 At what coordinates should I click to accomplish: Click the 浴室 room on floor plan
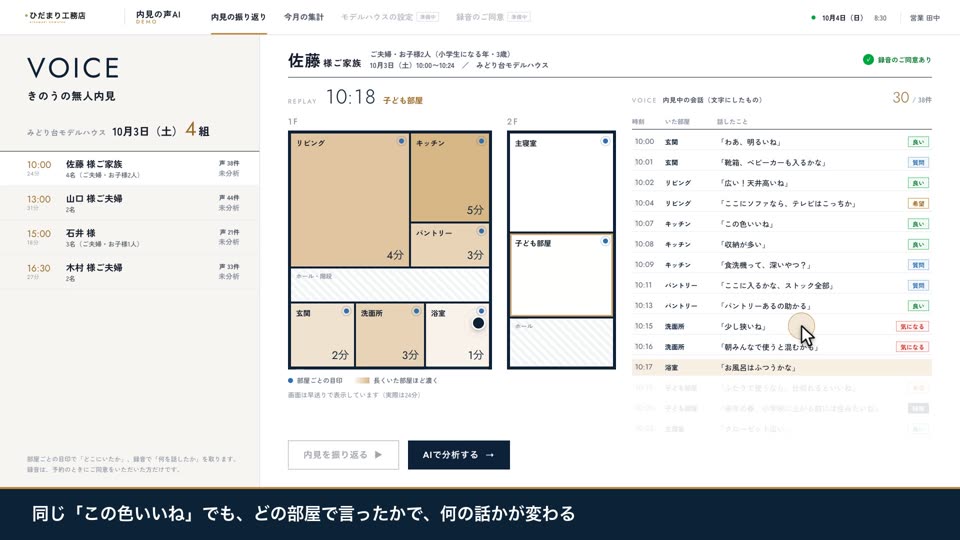(457, 334)
